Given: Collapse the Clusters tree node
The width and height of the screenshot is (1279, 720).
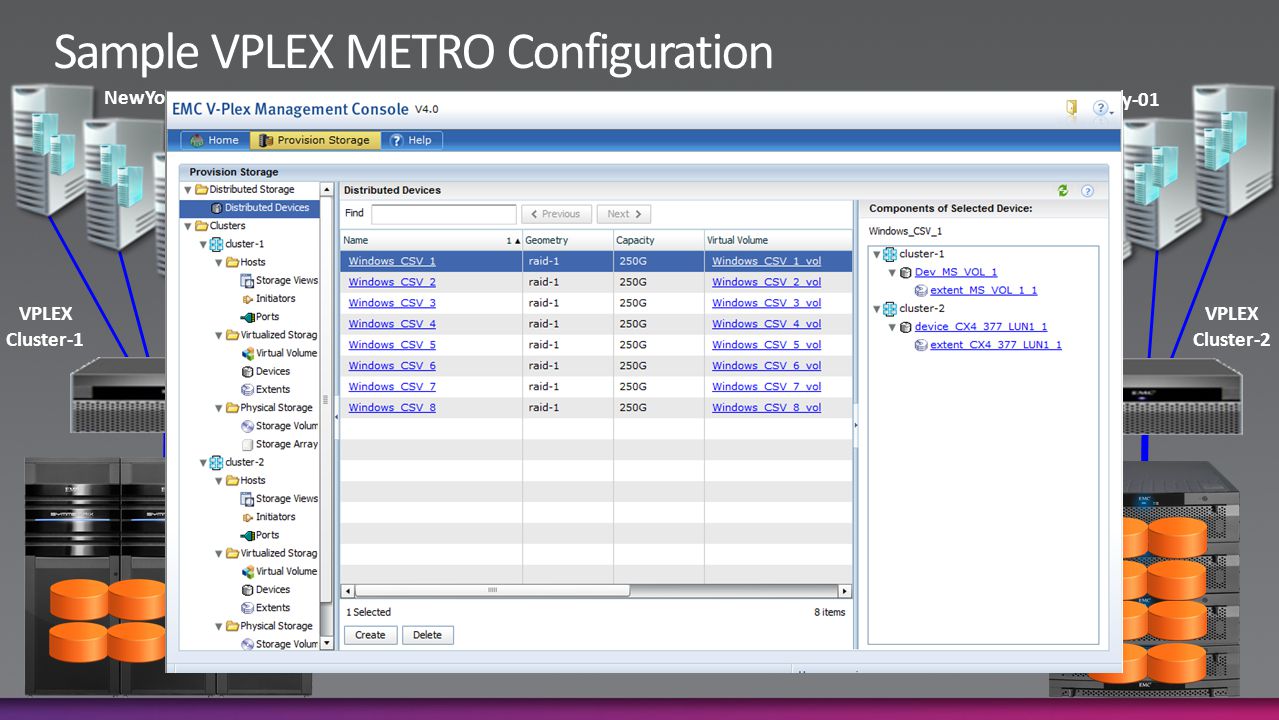Looking at the screenshot, I should click(187, 226).
